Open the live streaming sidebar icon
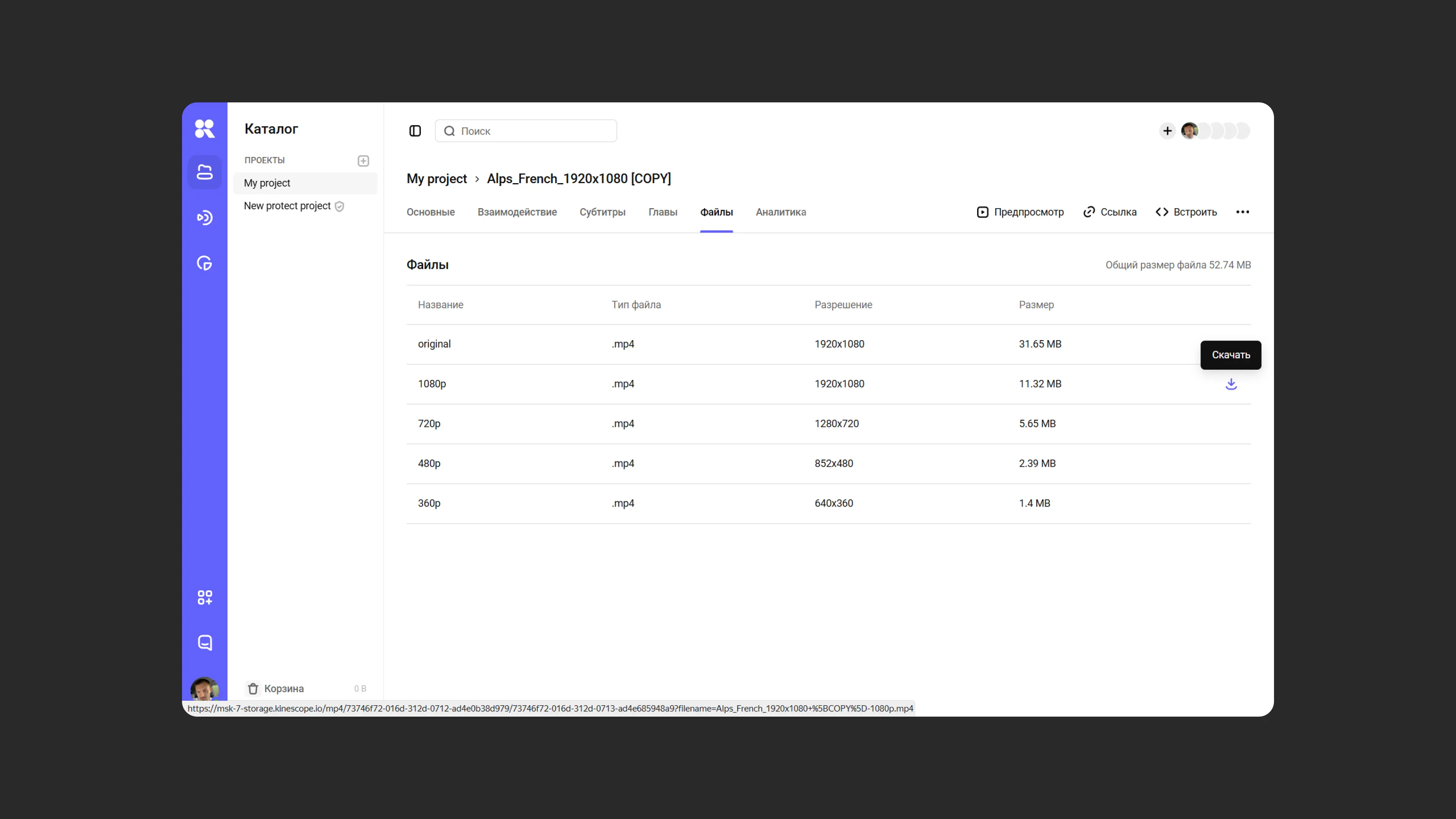The height and width of the screenshot is (819, 1456). coord(204,218)
